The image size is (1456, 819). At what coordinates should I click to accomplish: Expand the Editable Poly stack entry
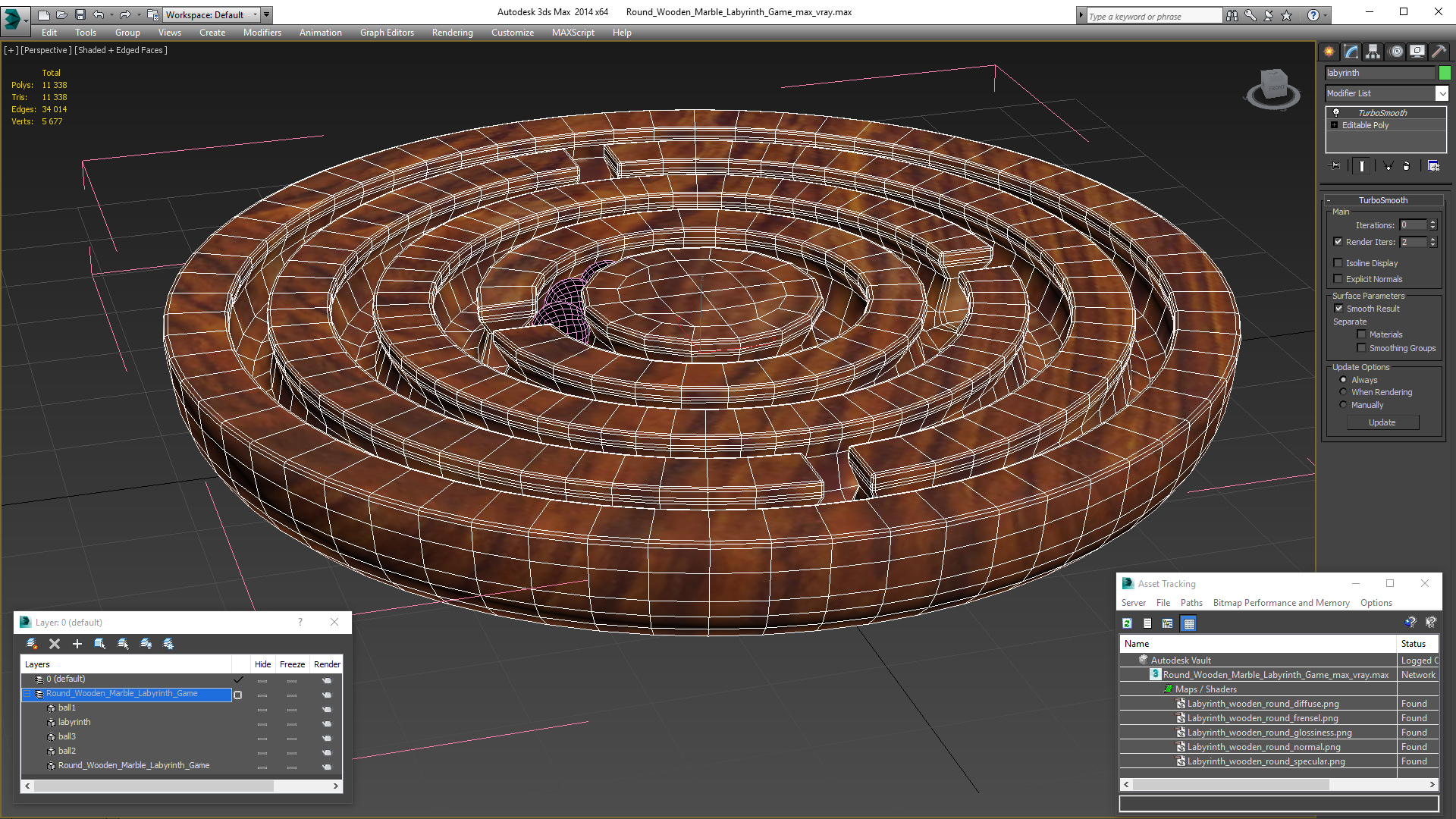[1335, 125]
